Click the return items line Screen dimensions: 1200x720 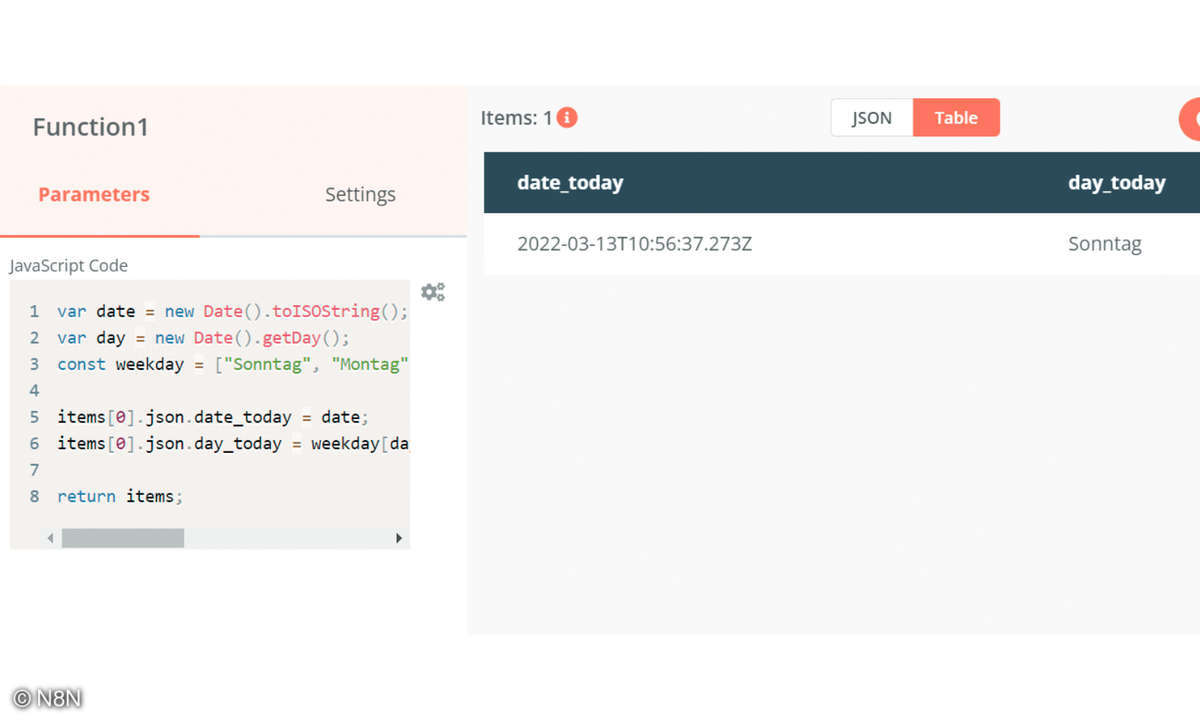(120, 496)
